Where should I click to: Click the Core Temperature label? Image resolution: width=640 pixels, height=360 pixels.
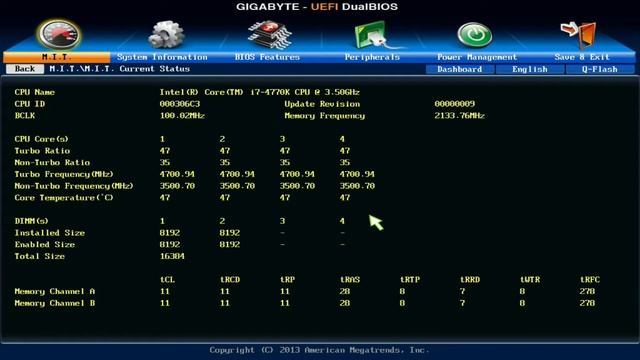pos(64,198)
